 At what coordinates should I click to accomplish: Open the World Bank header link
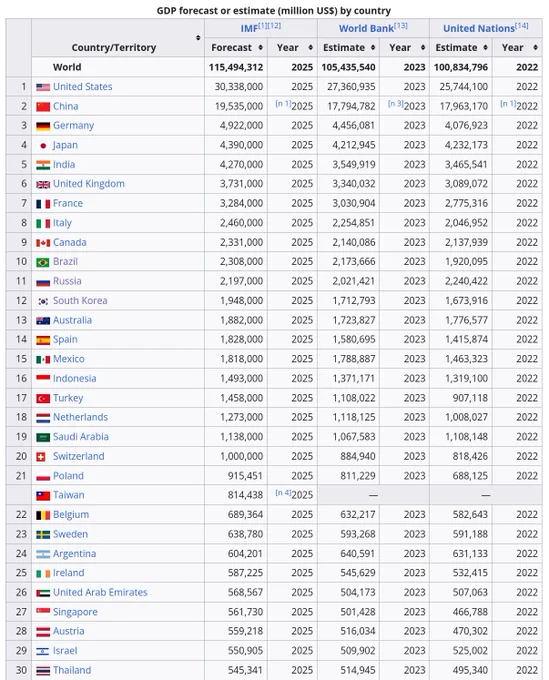pyautogui.click(x=366, y=29)
